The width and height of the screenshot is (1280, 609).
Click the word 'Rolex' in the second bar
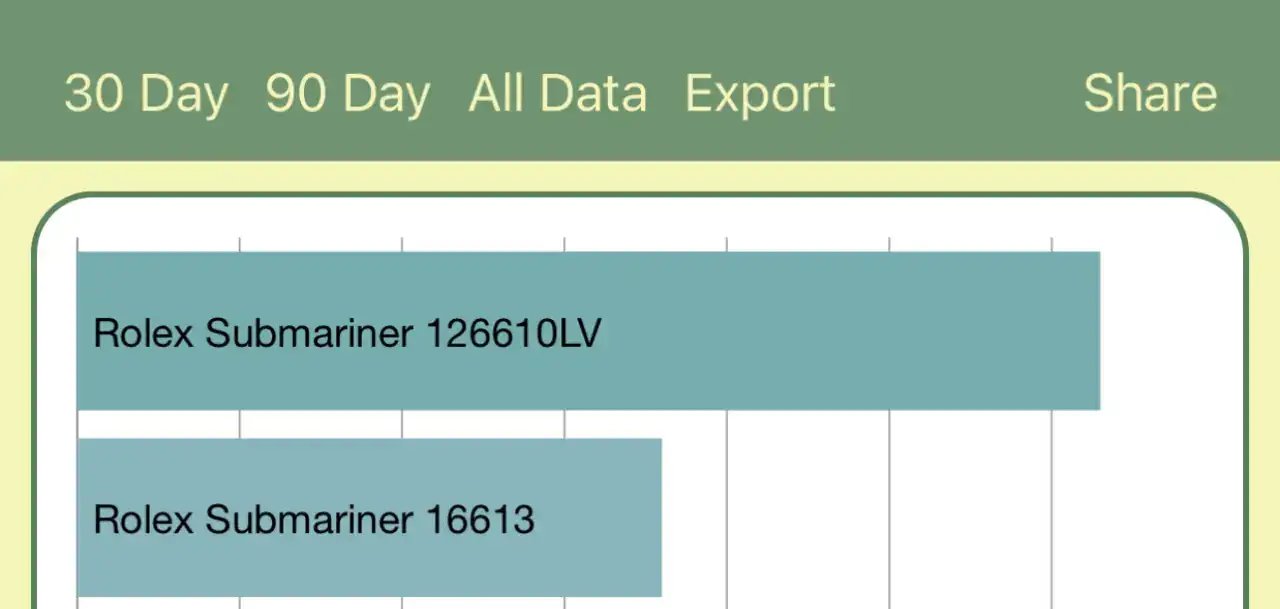coord(142,519)
